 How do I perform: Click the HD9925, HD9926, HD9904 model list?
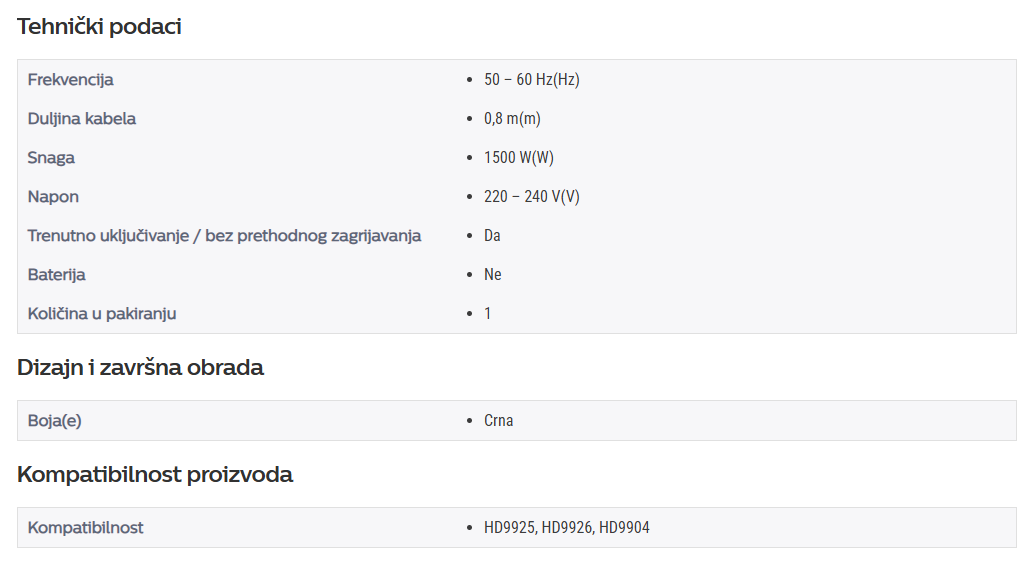[x=566, y=527]
